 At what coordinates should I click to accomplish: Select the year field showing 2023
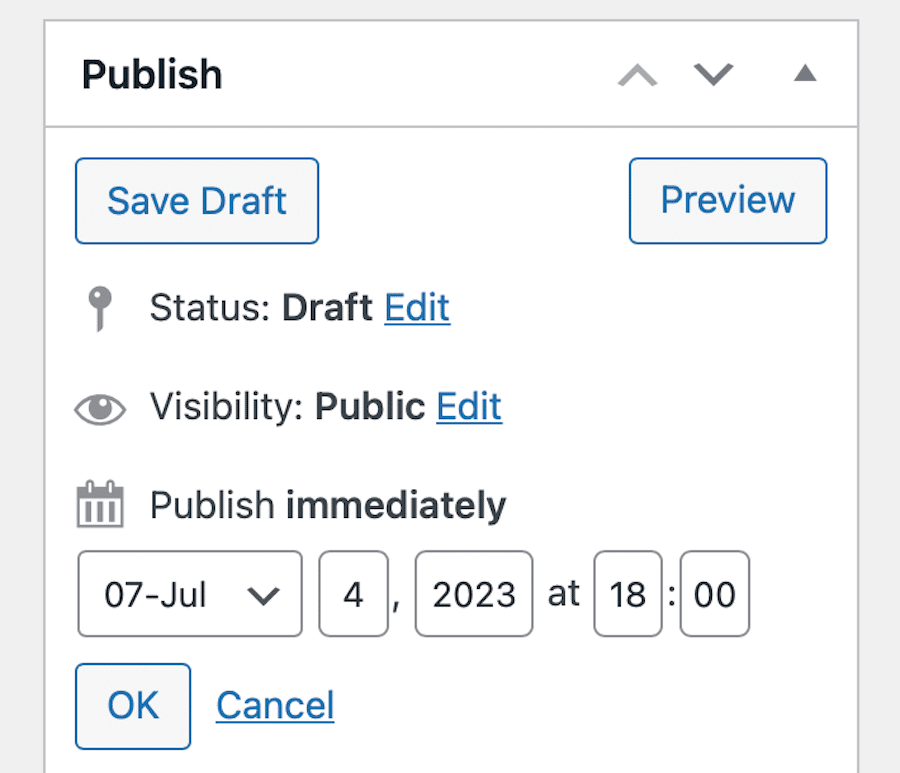coord(474,594)
